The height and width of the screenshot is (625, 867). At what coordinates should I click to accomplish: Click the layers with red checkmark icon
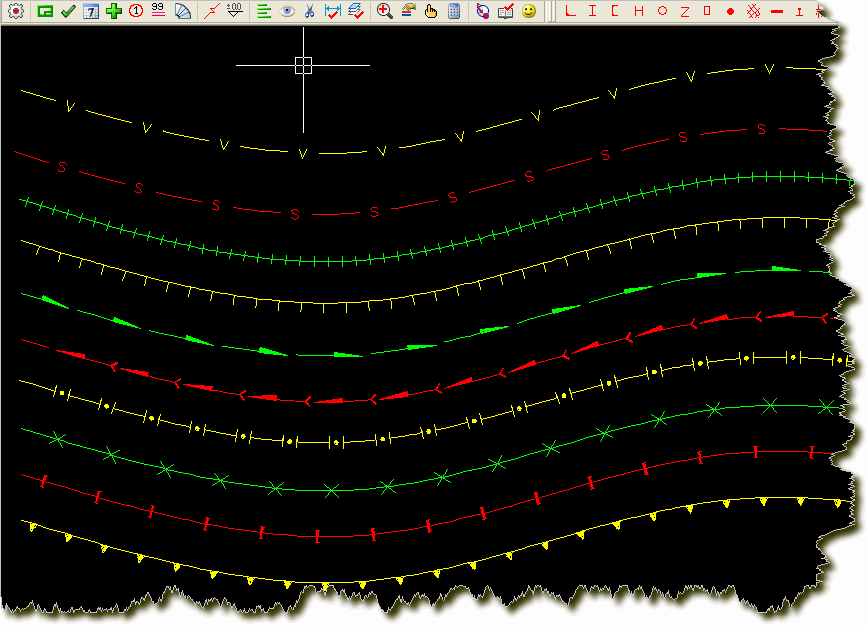click(x=356, y=11)
